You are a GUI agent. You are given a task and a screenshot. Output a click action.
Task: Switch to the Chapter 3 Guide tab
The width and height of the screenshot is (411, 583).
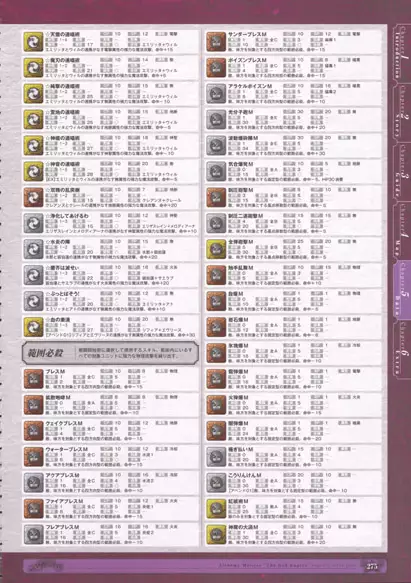click(x=402, y=171)
